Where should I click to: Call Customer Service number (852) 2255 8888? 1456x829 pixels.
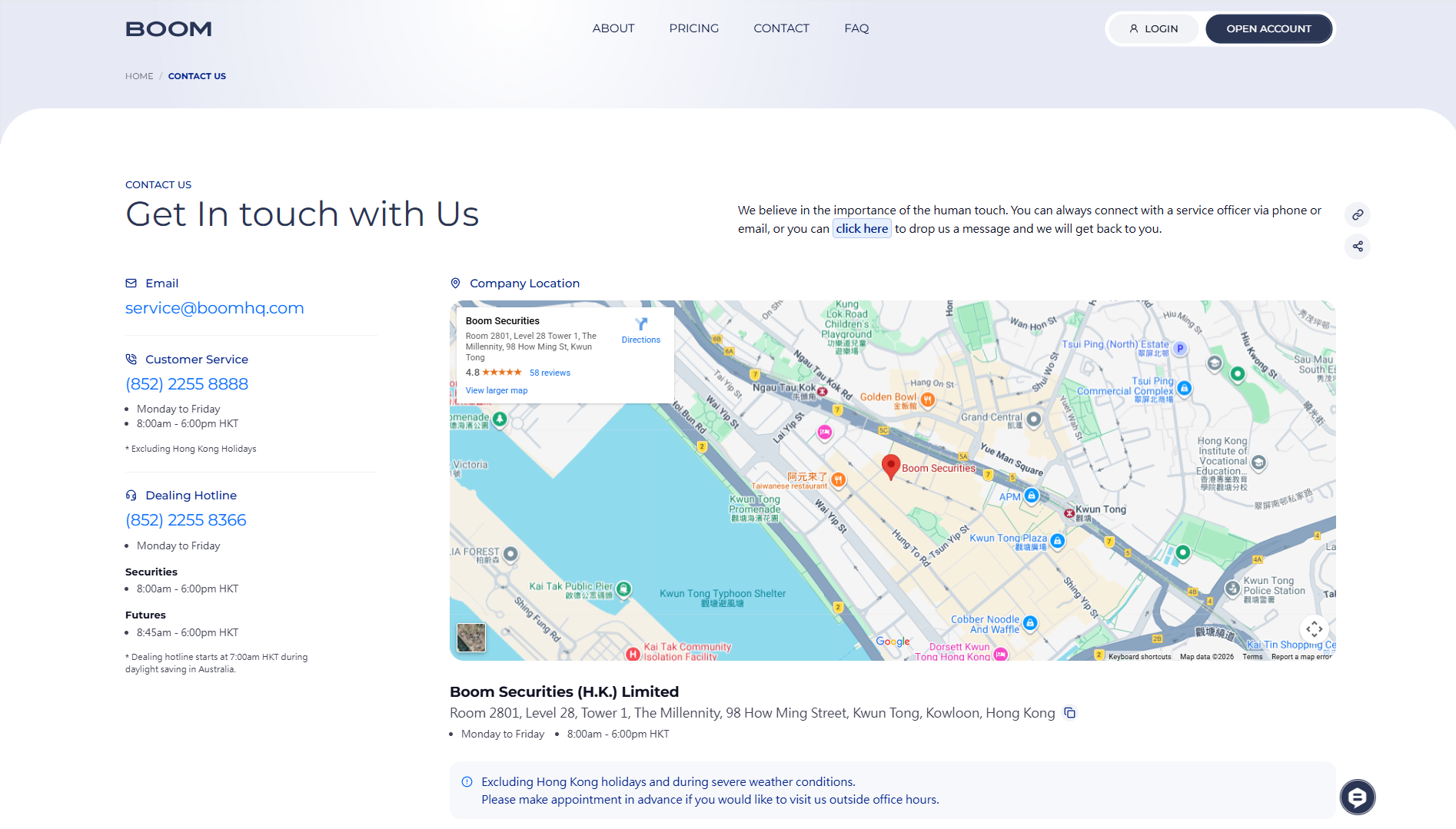[187, 384]
